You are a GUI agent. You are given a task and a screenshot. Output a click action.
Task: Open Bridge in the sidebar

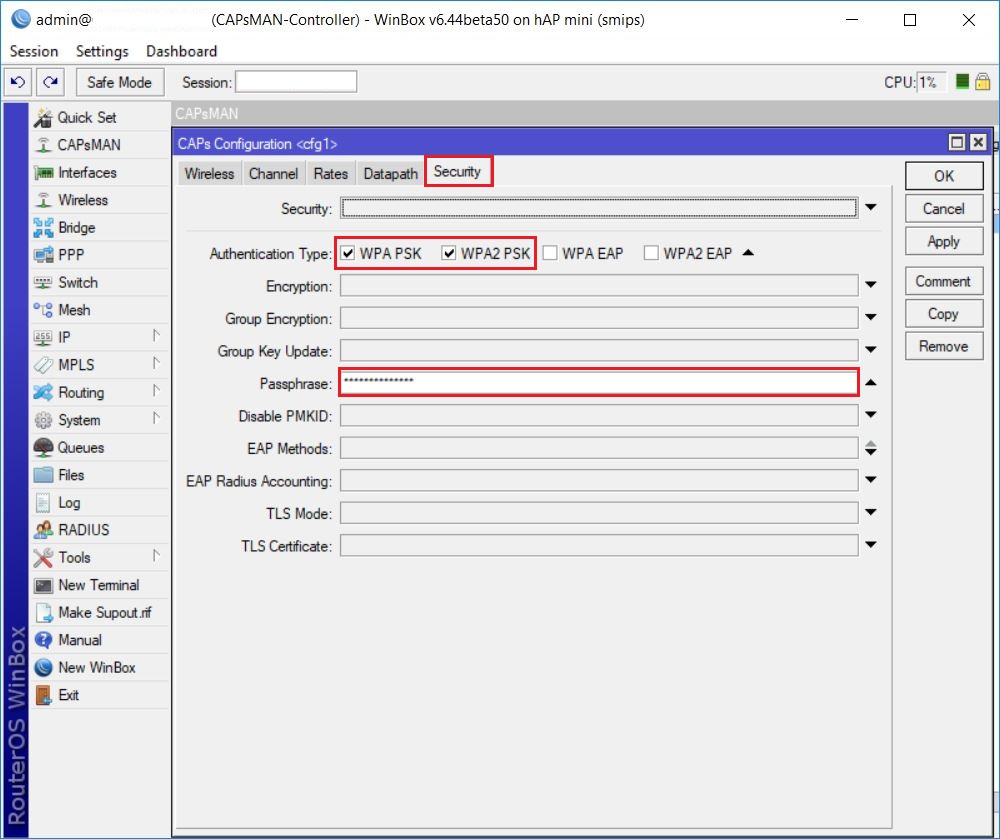[x=100, y=228]
